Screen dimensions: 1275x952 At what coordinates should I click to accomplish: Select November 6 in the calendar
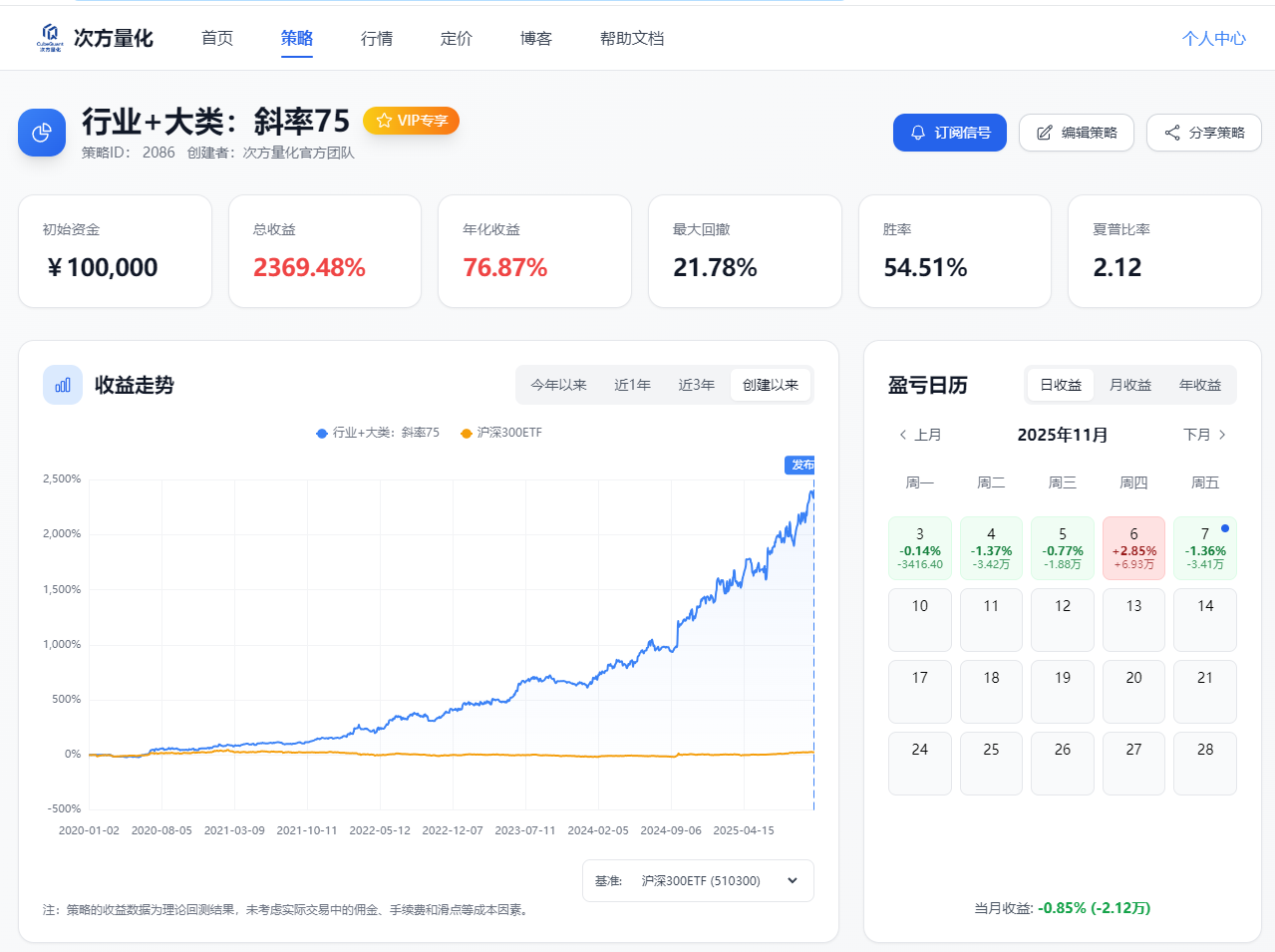click(x=1133, y=547)
